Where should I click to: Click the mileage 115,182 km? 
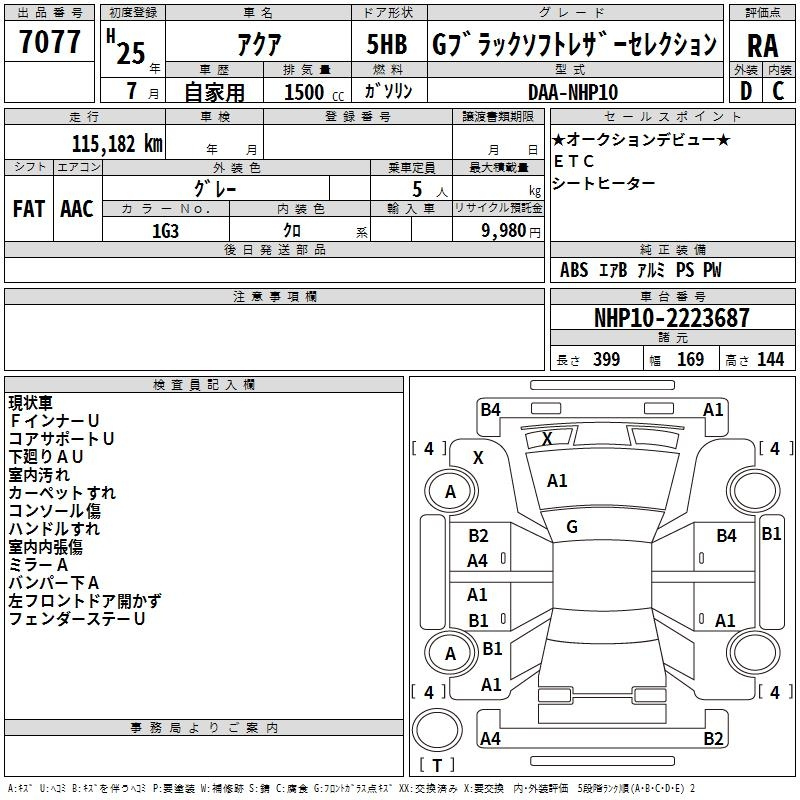point(117,143)
